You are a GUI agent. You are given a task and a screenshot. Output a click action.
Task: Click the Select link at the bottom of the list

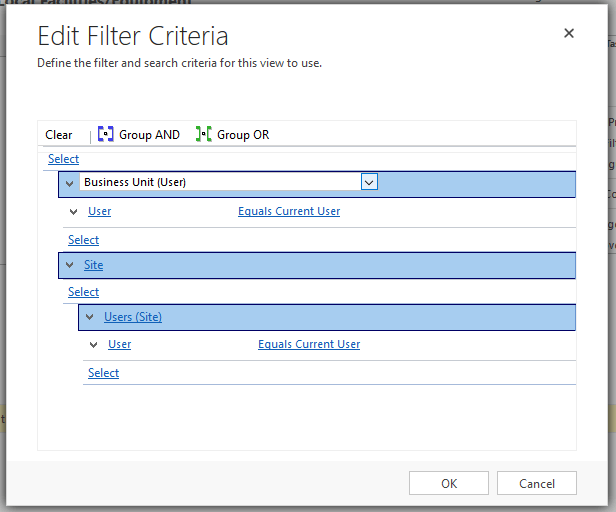click(103, 373)
